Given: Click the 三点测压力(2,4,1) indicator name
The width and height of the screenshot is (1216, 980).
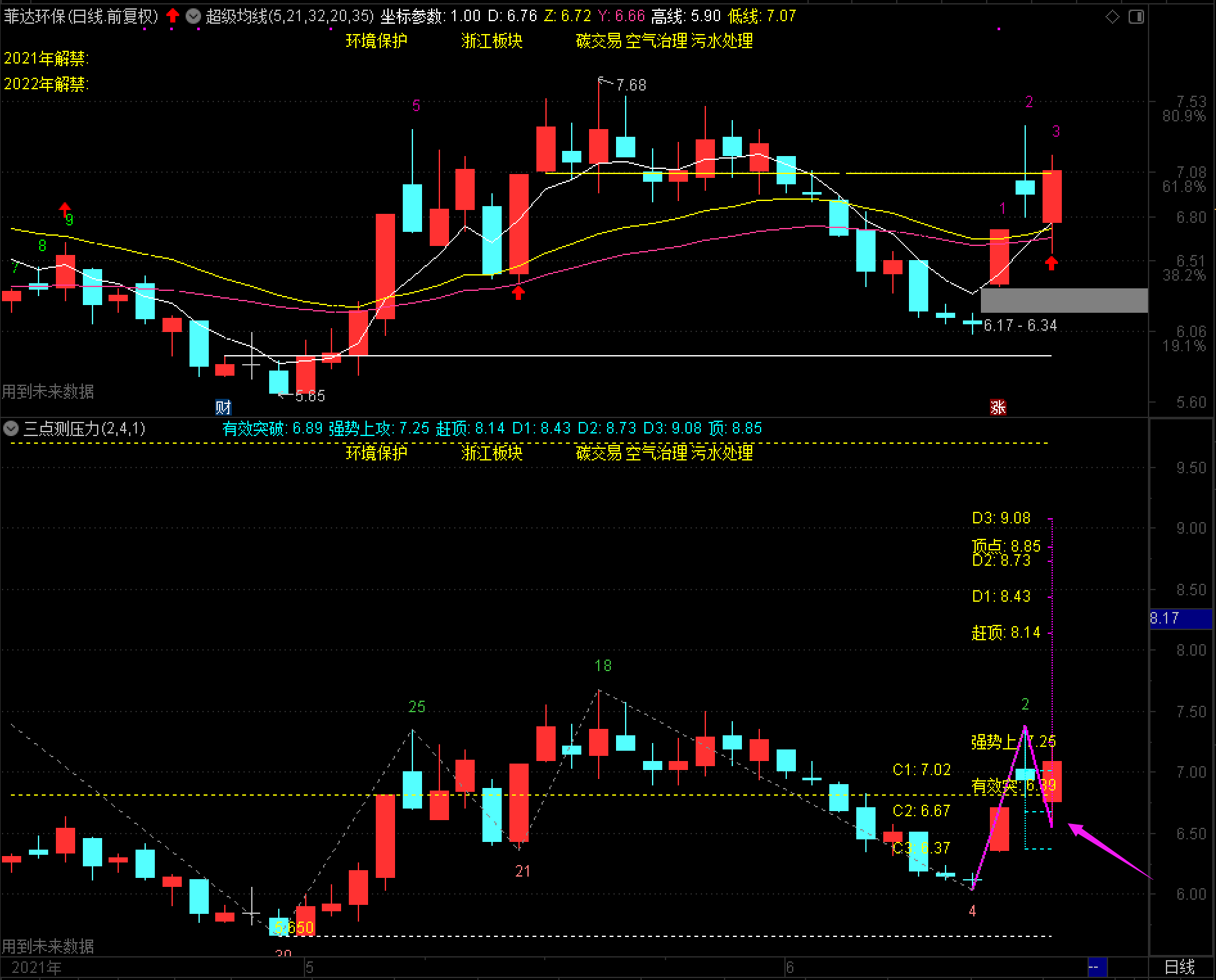Looking at the screenshot, I should (84, 428).
